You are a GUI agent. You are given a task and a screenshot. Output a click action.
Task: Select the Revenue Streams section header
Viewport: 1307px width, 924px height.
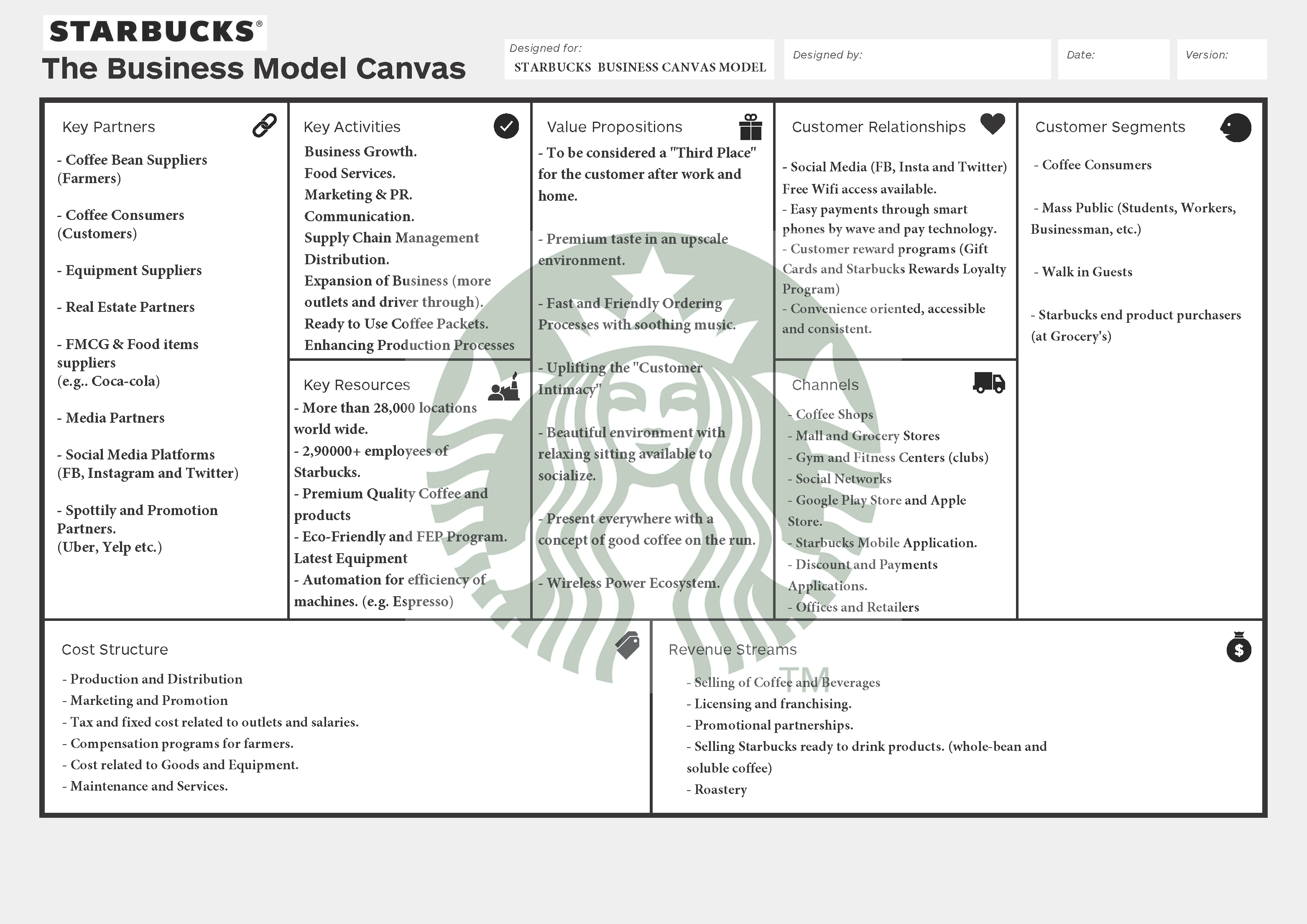(732, 649)
